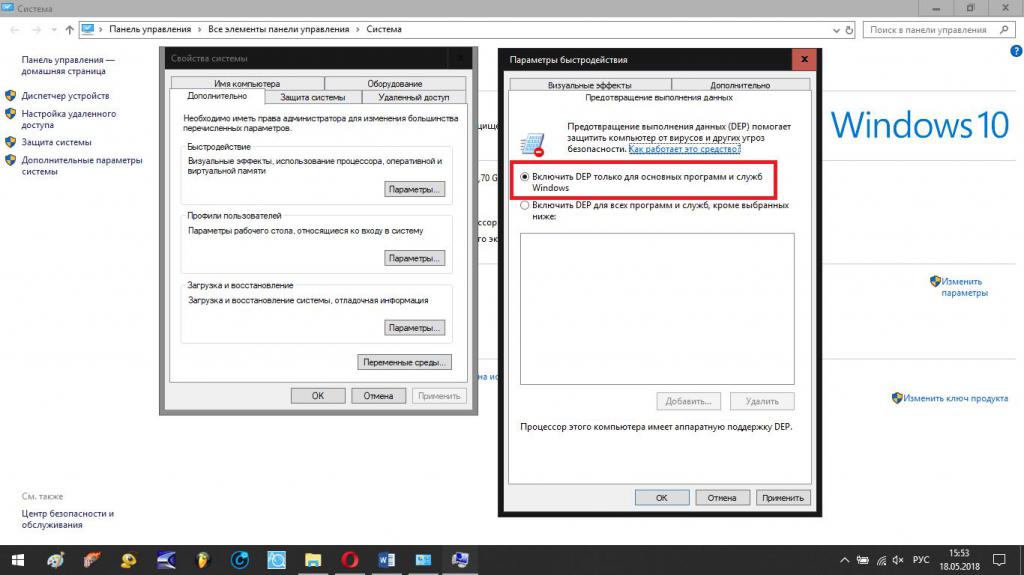Switch to Дополнительно tab in performance options

click(x=741, y=85)
